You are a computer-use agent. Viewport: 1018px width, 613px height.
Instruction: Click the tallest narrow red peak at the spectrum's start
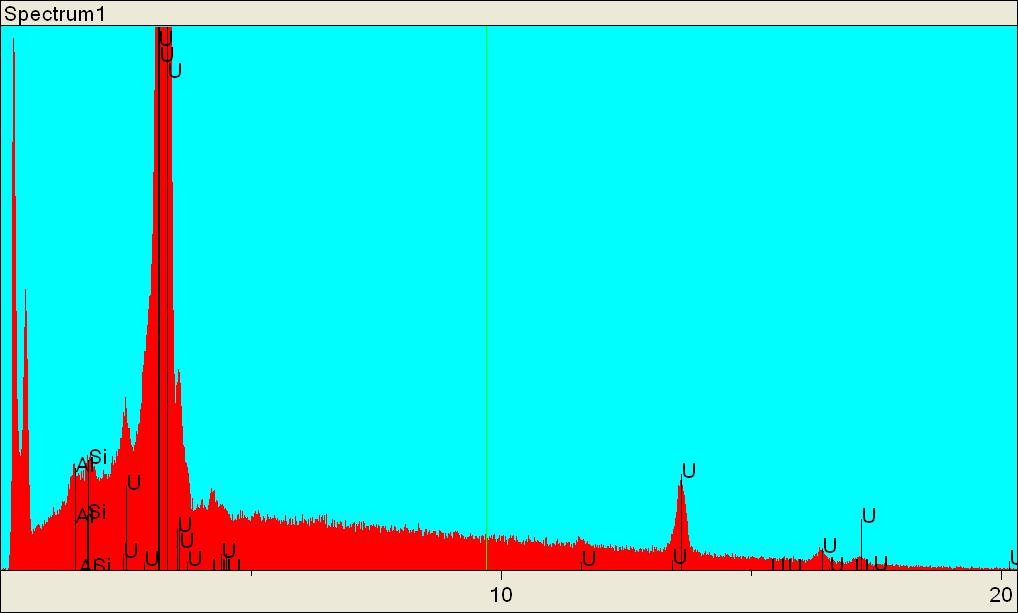point(14,304)
